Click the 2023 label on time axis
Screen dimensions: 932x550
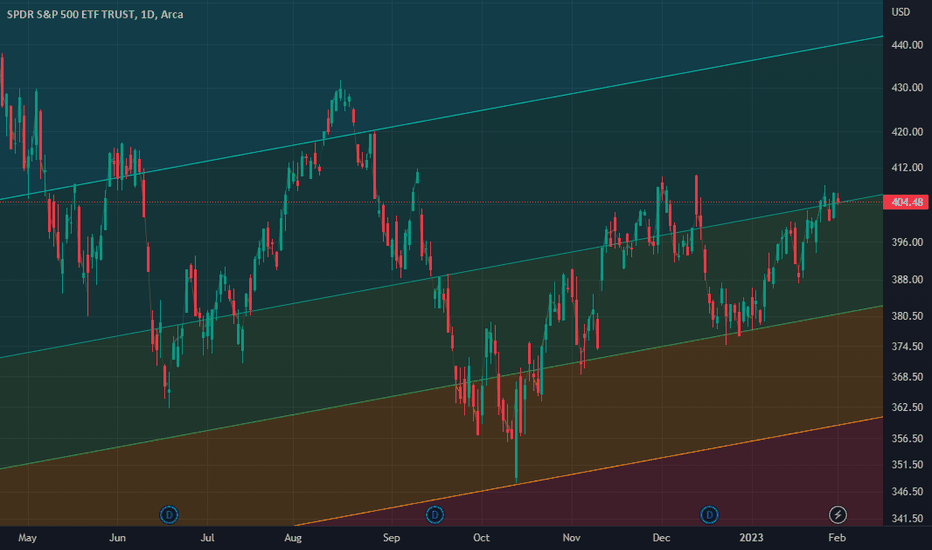[751, 538]
